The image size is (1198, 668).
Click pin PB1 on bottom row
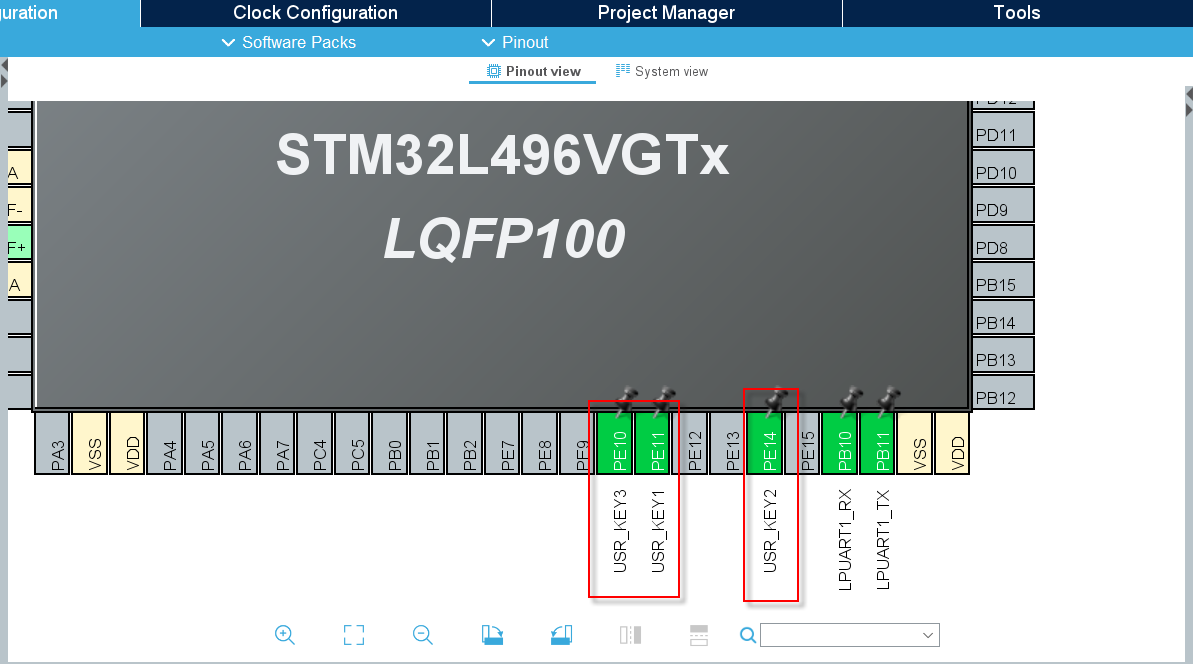point(429,444)
